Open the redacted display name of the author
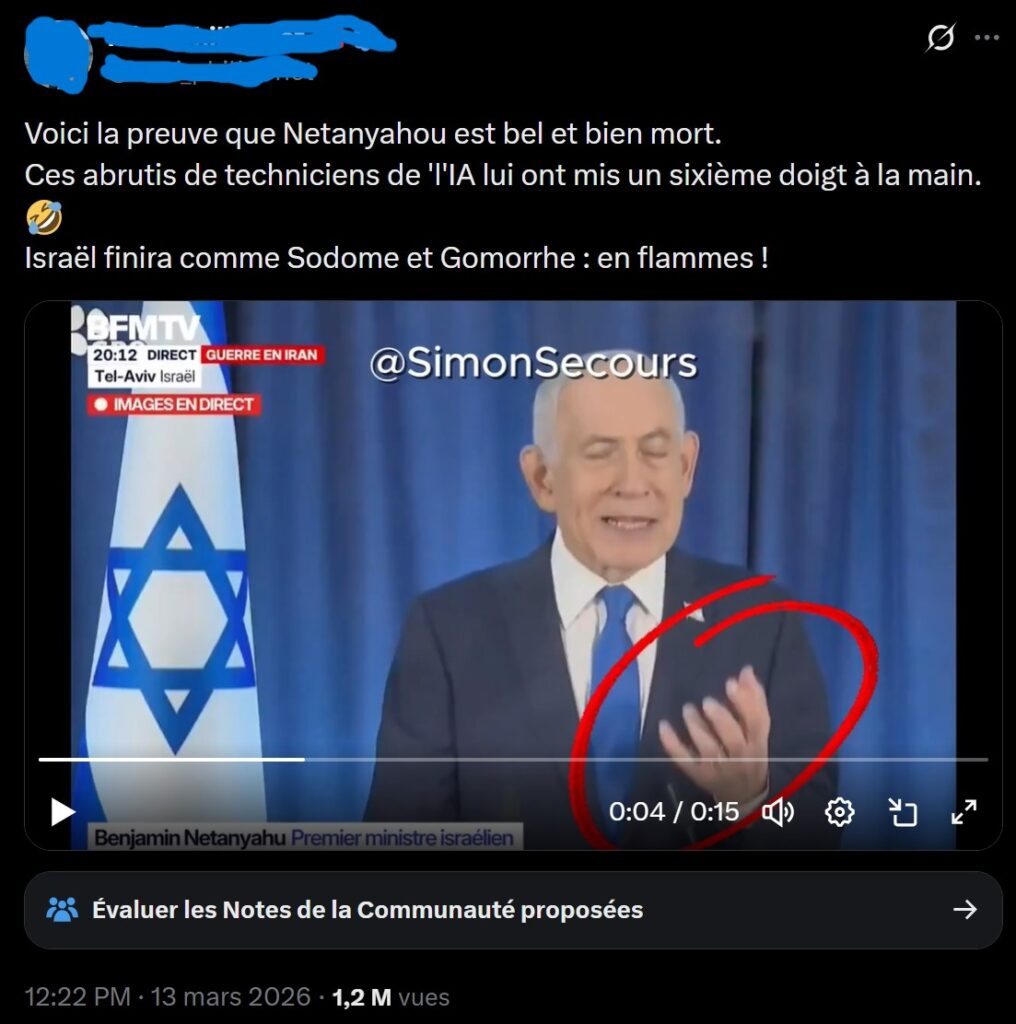The height and width of the screenshot is (1024, 1016). coord(242,37)
